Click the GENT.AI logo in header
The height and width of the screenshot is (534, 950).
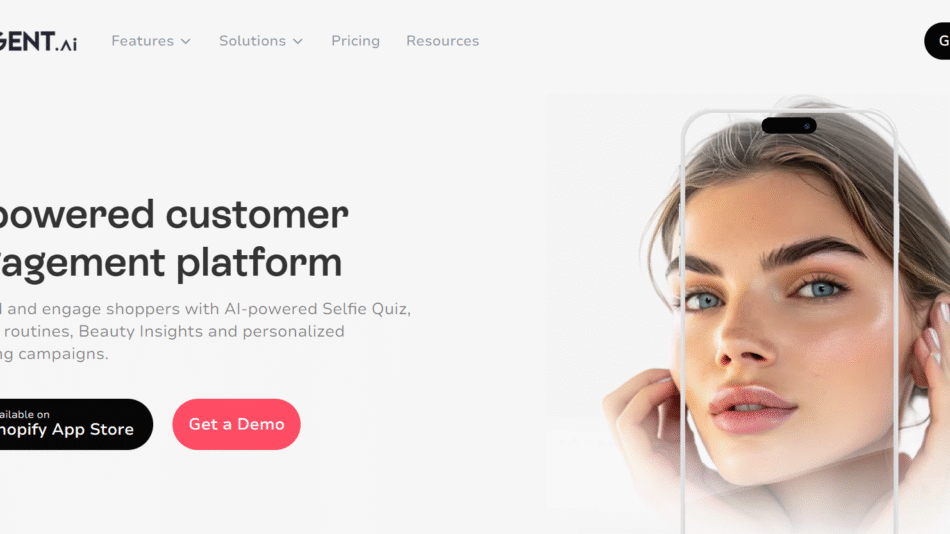pos(38,41)
